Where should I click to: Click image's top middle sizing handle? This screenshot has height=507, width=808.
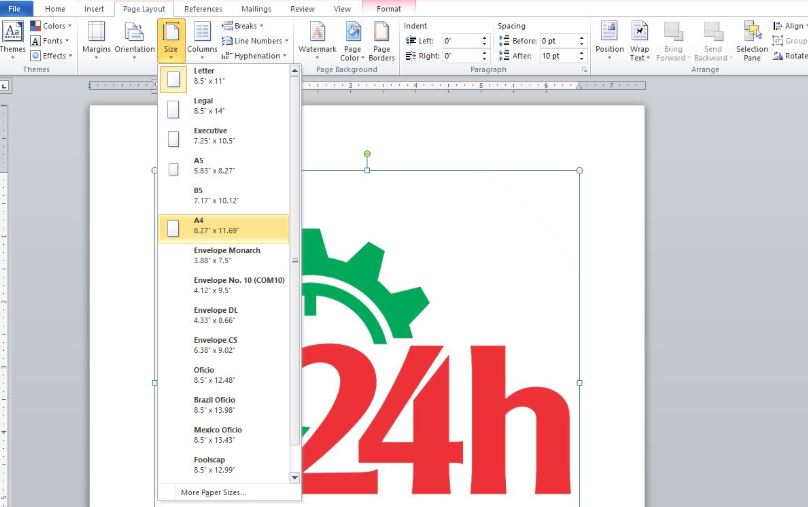coord(367,170)
